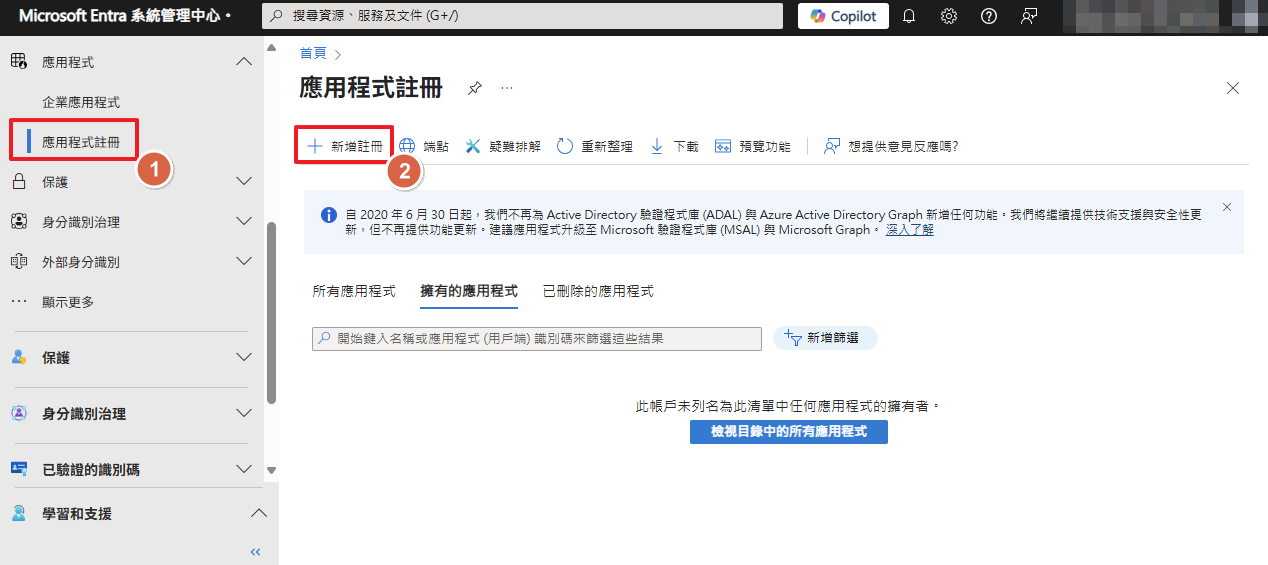Switch to 已刪除的應用程式 tab
Screen dimensions: 1268x565
coord(598,291)
